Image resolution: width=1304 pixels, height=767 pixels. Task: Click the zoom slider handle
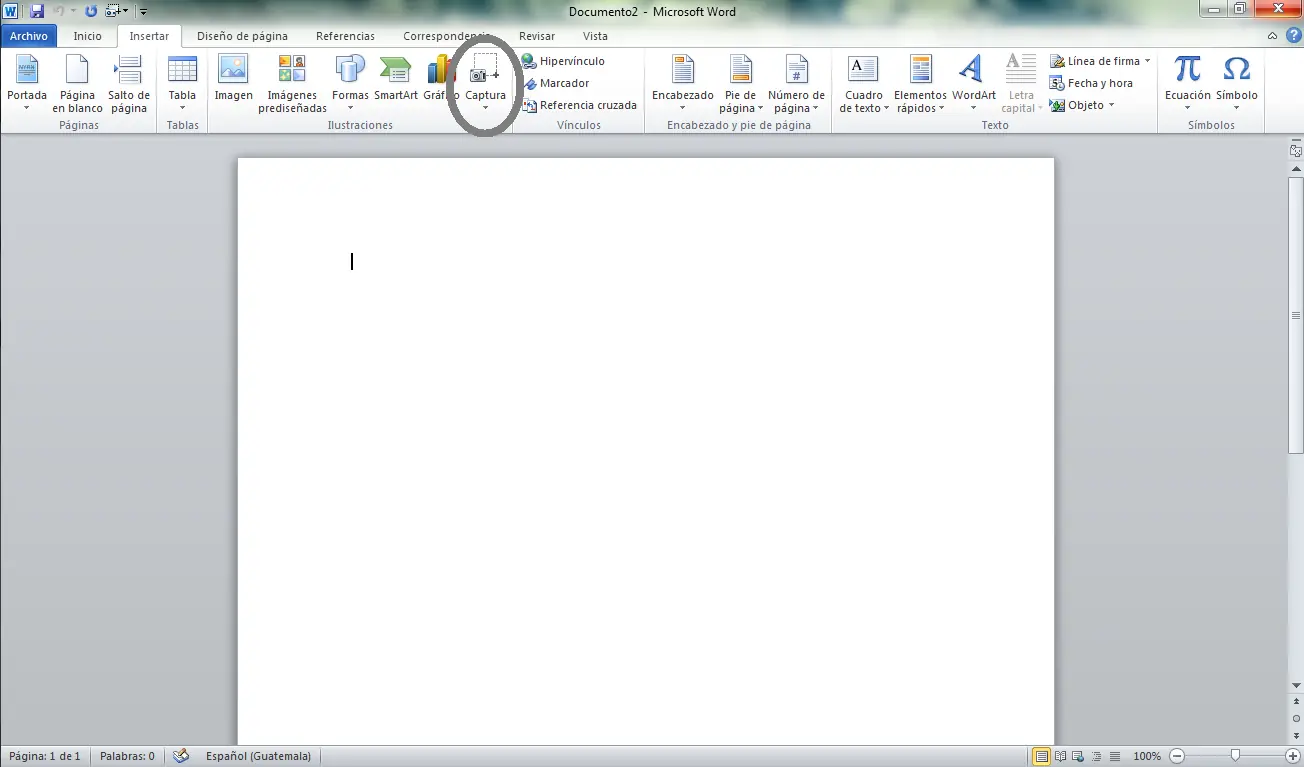tap(1236, 756)
